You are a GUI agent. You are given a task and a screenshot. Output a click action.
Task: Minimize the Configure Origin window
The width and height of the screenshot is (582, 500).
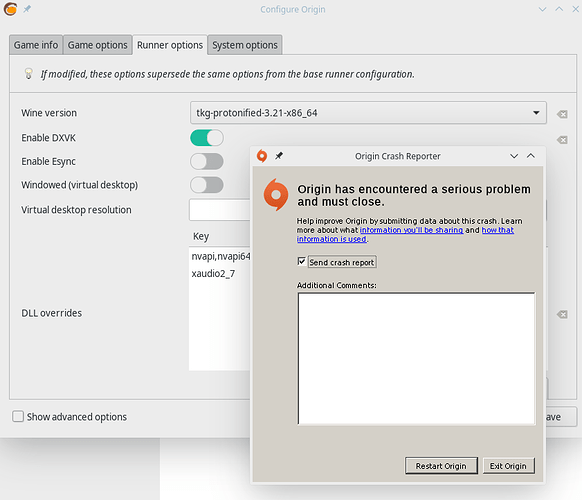(x=542, y=9)
